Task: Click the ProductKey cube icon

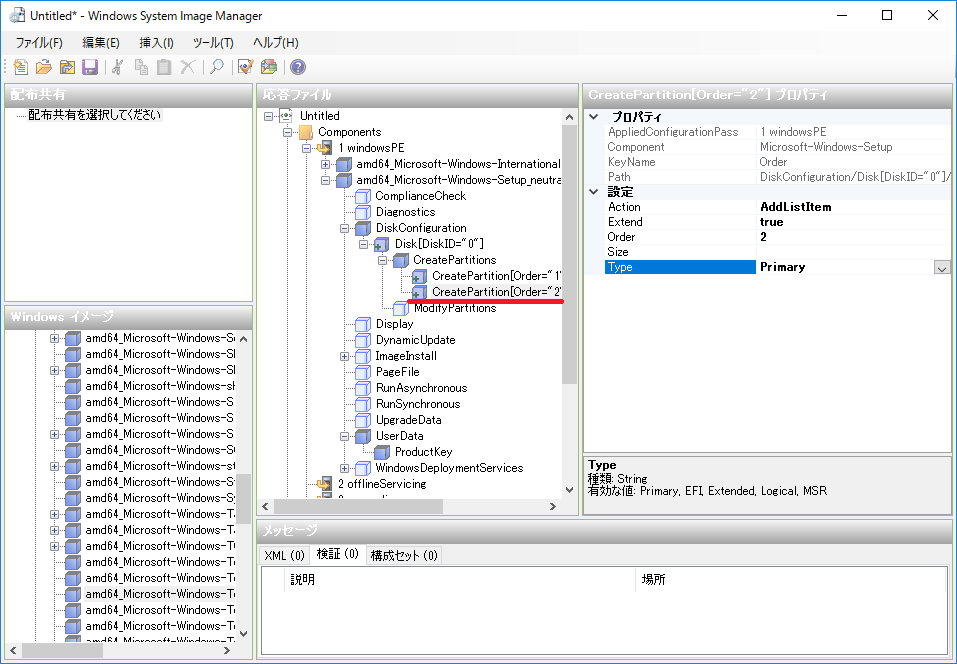Action: click(x=381, y=452)
